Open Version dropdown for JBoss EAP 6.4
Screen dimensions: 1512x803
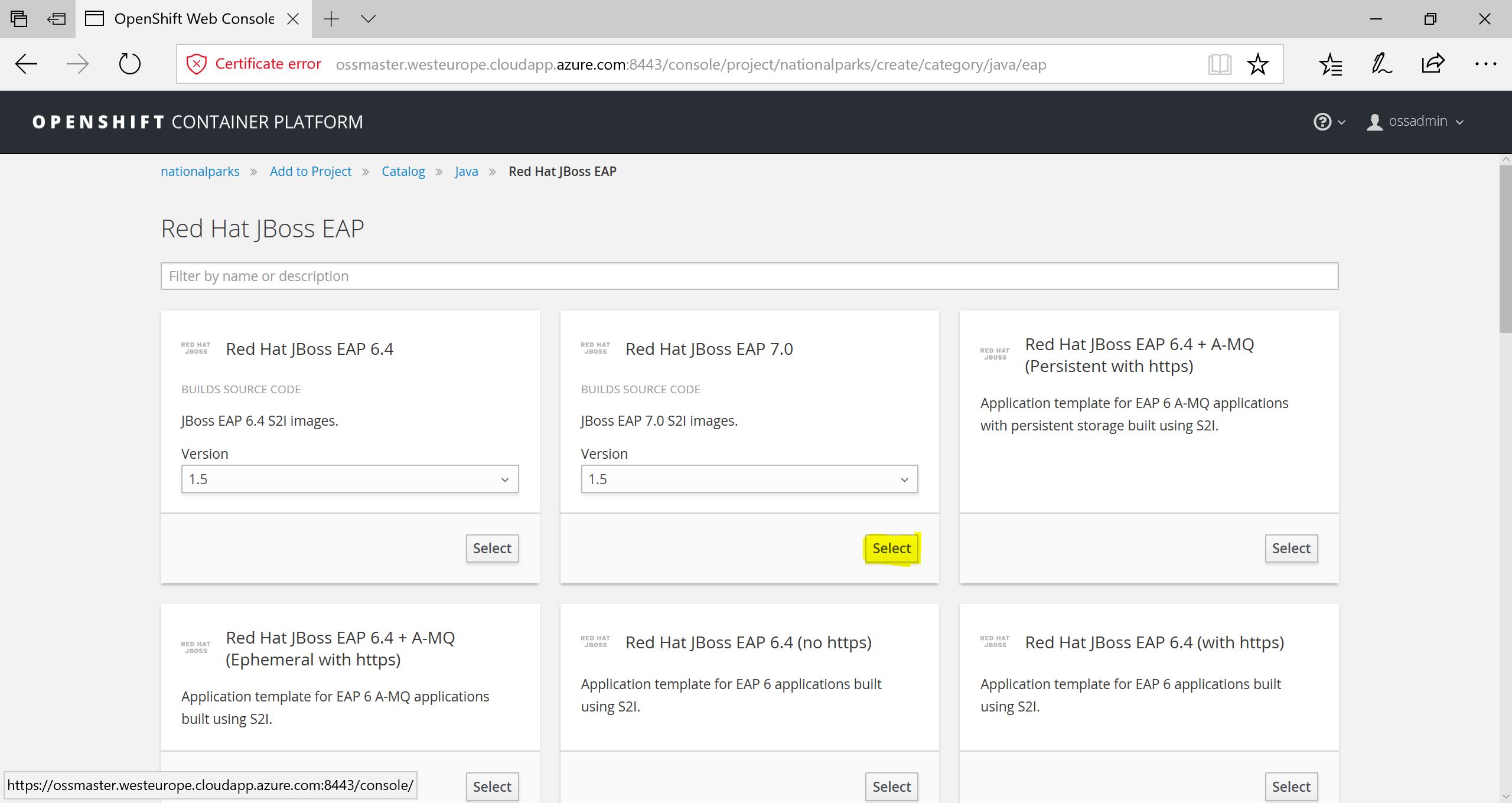350,479
